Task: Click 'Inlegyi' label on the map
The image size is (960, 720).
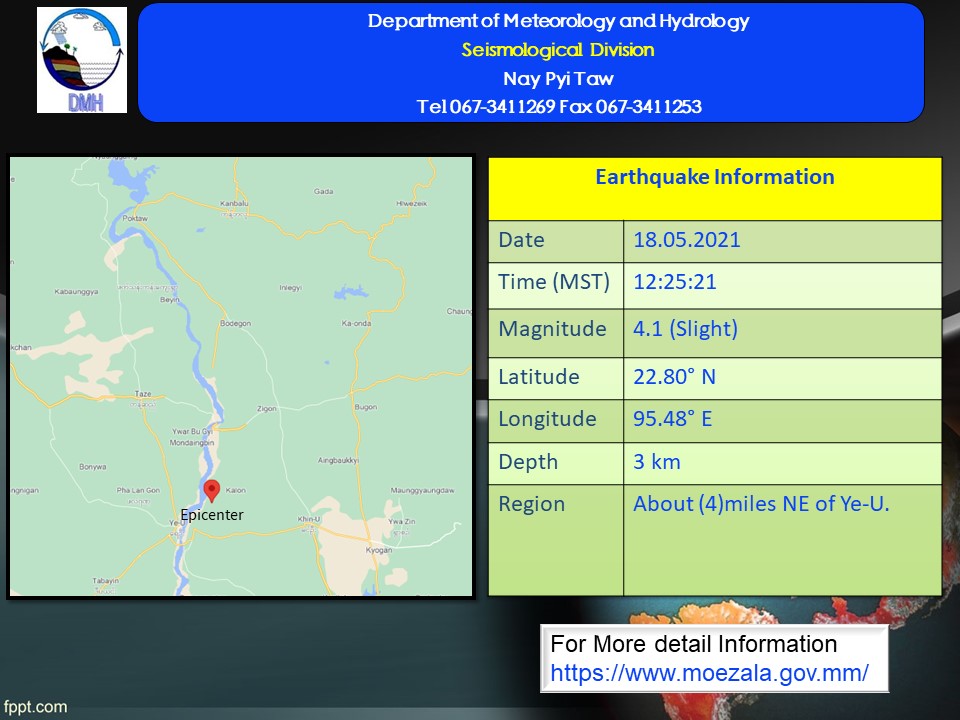Action: [290, 287]
